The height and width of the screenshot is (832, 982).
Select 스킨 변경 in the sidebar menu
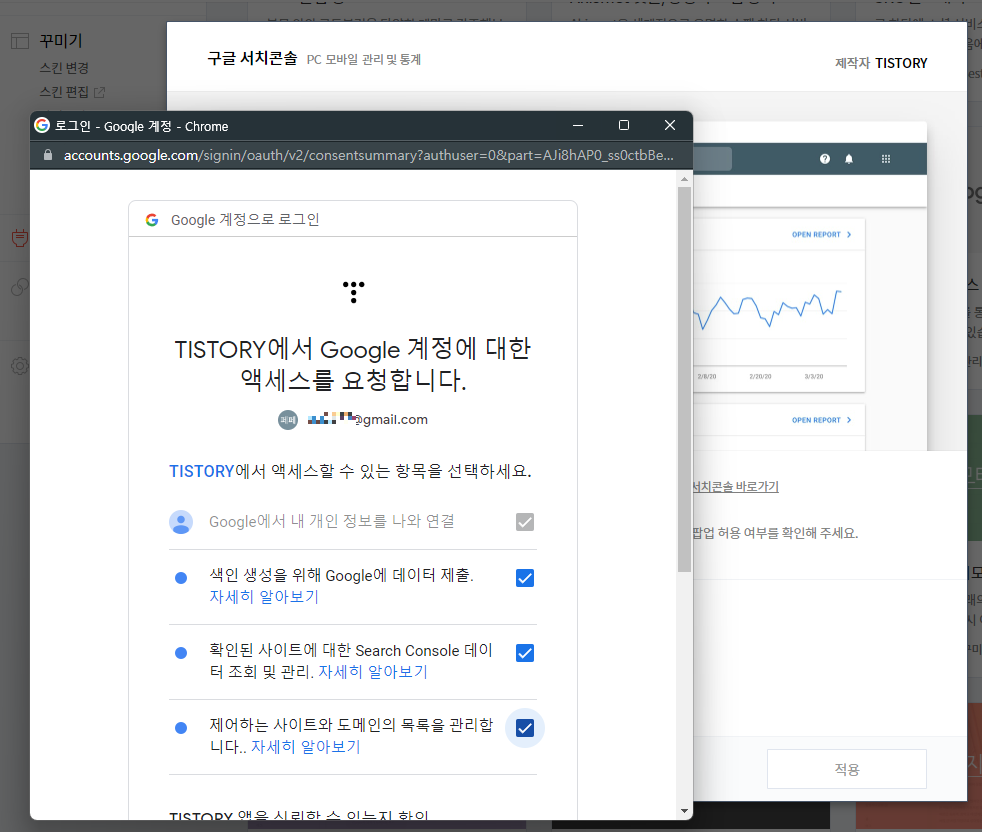click(x=64, y=68)
